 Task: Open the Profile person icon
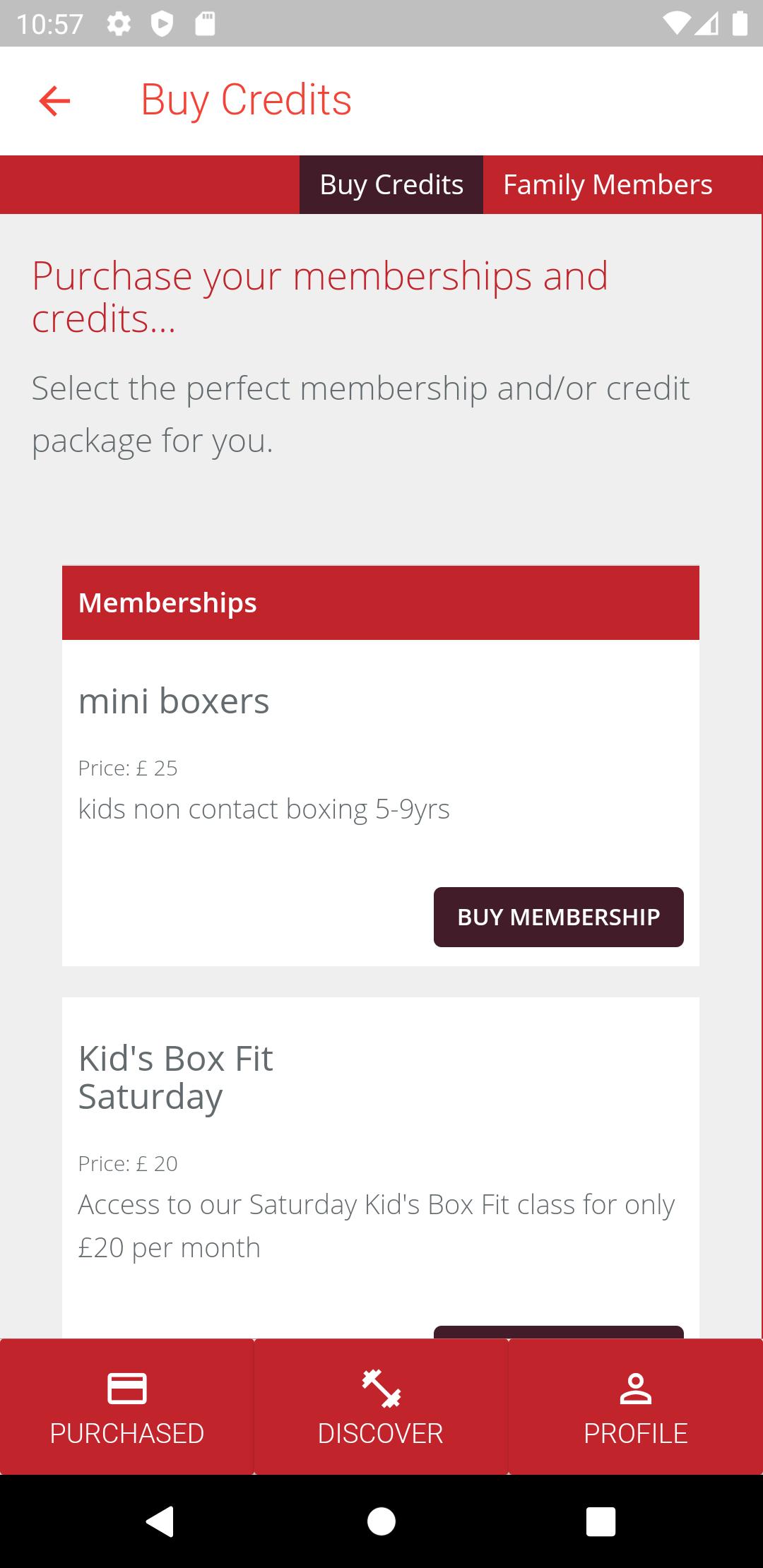tap(636, 1388)
